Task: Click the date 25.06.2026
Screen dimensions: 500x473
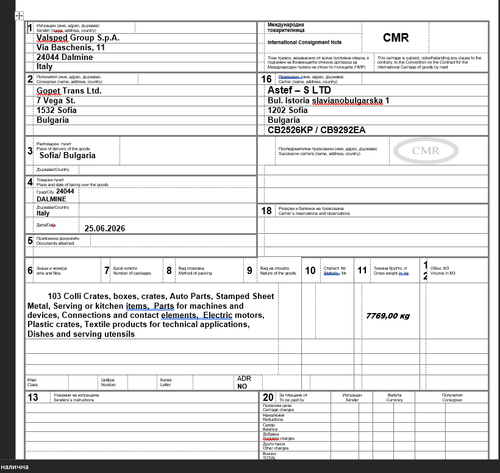Action: (x=105, y=228)
